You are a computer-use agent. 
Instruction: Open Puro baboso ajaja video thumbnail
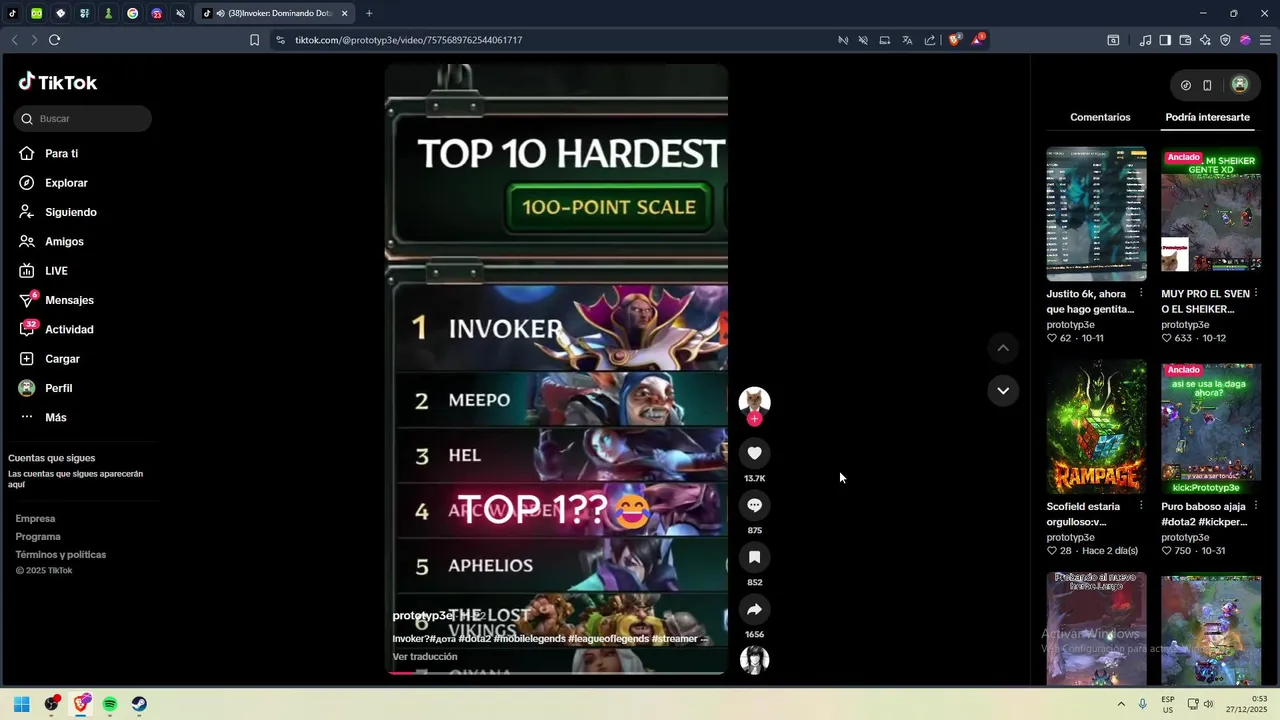click(1211, 427)
